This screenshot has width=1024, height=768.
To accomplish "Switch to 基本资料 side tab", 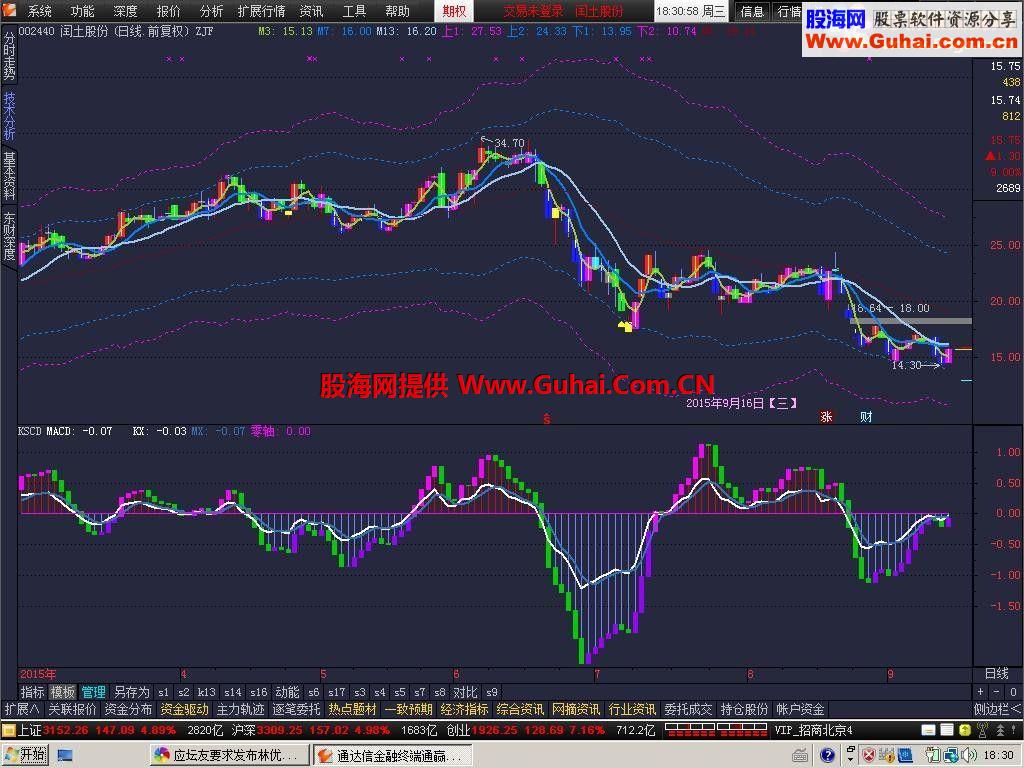I will 9,175.
